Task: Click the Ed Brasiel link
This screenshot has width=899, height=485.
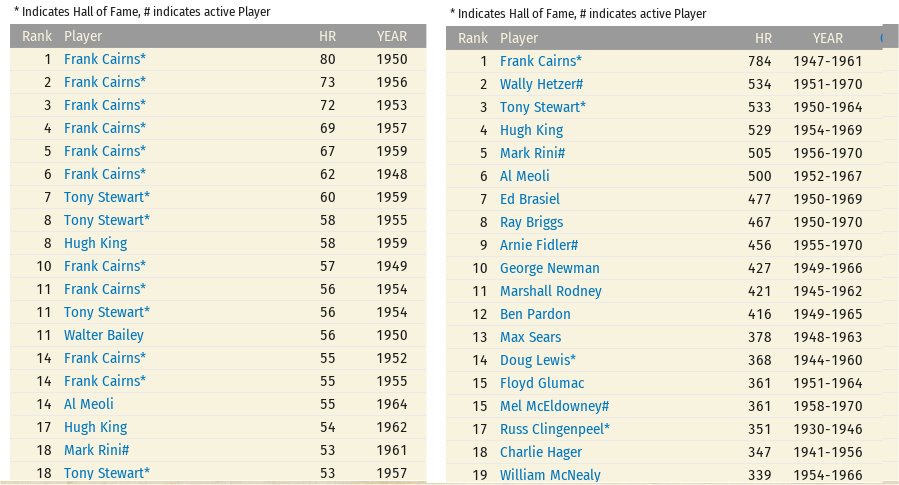Action: coord(529,199)
